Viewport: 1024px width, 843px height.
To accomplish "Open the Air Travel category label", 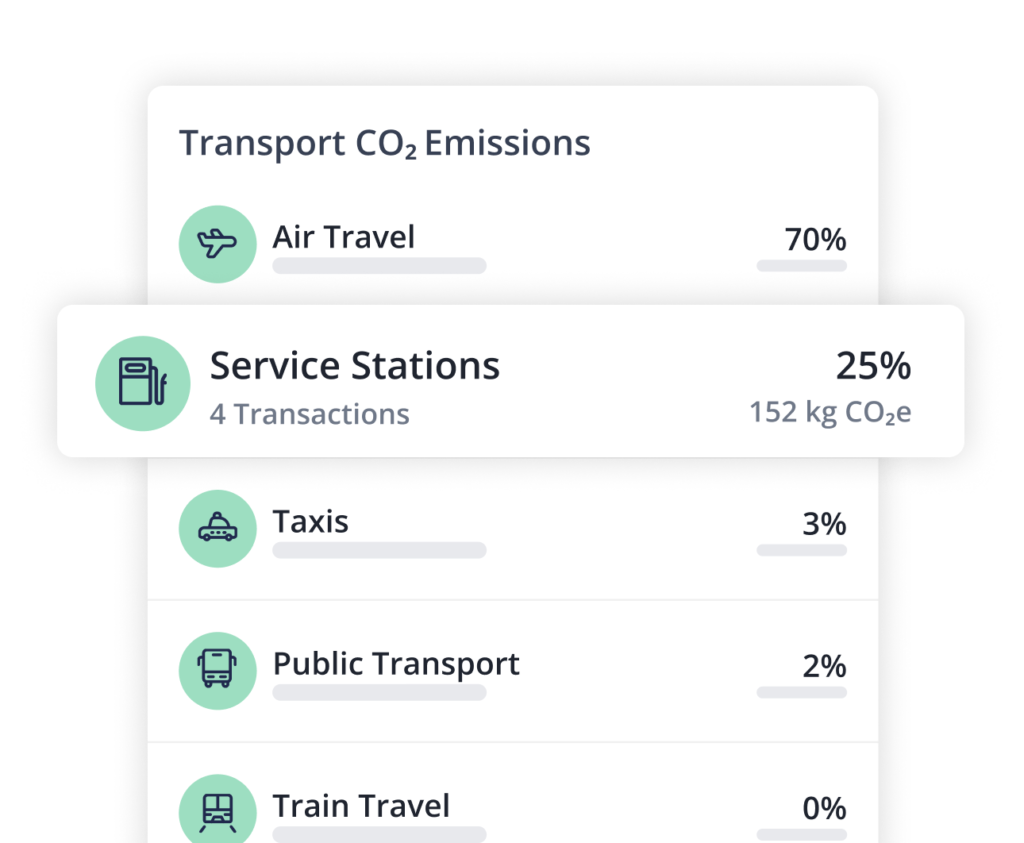I will tap(343, 238).
